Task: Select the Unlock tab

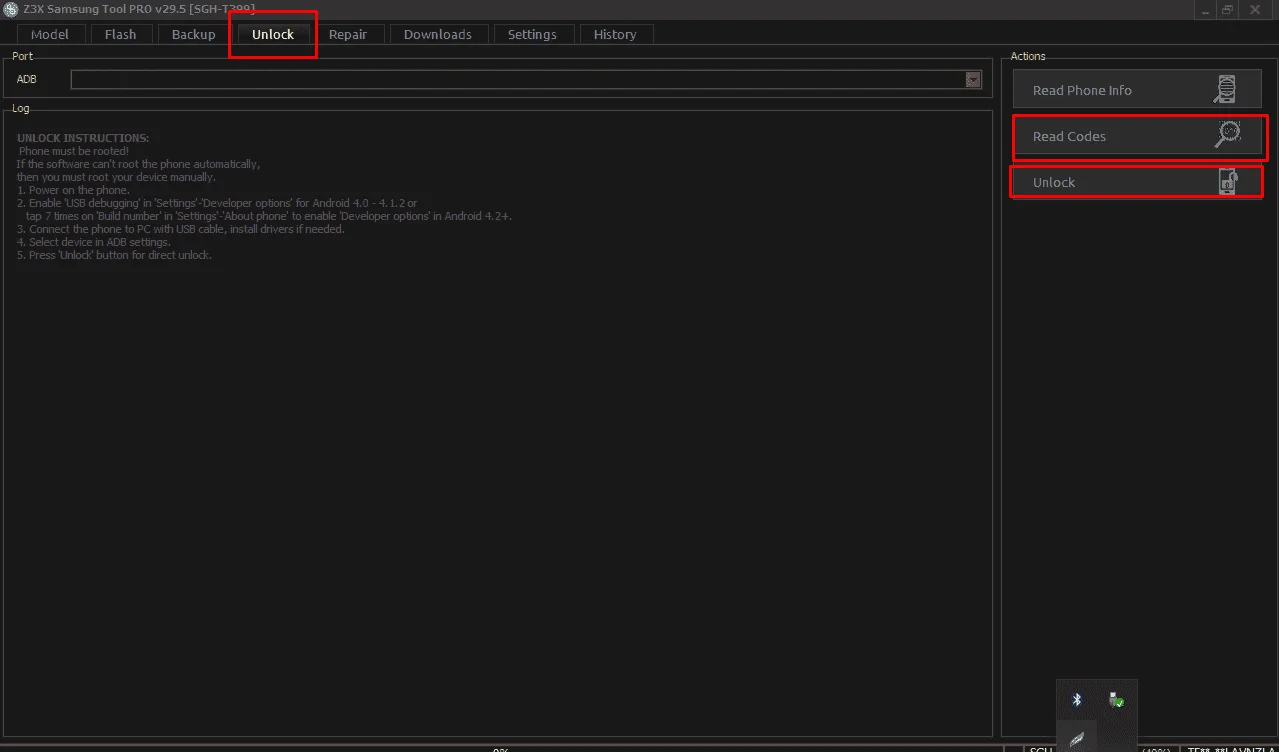Action: (x=273, y=34)
